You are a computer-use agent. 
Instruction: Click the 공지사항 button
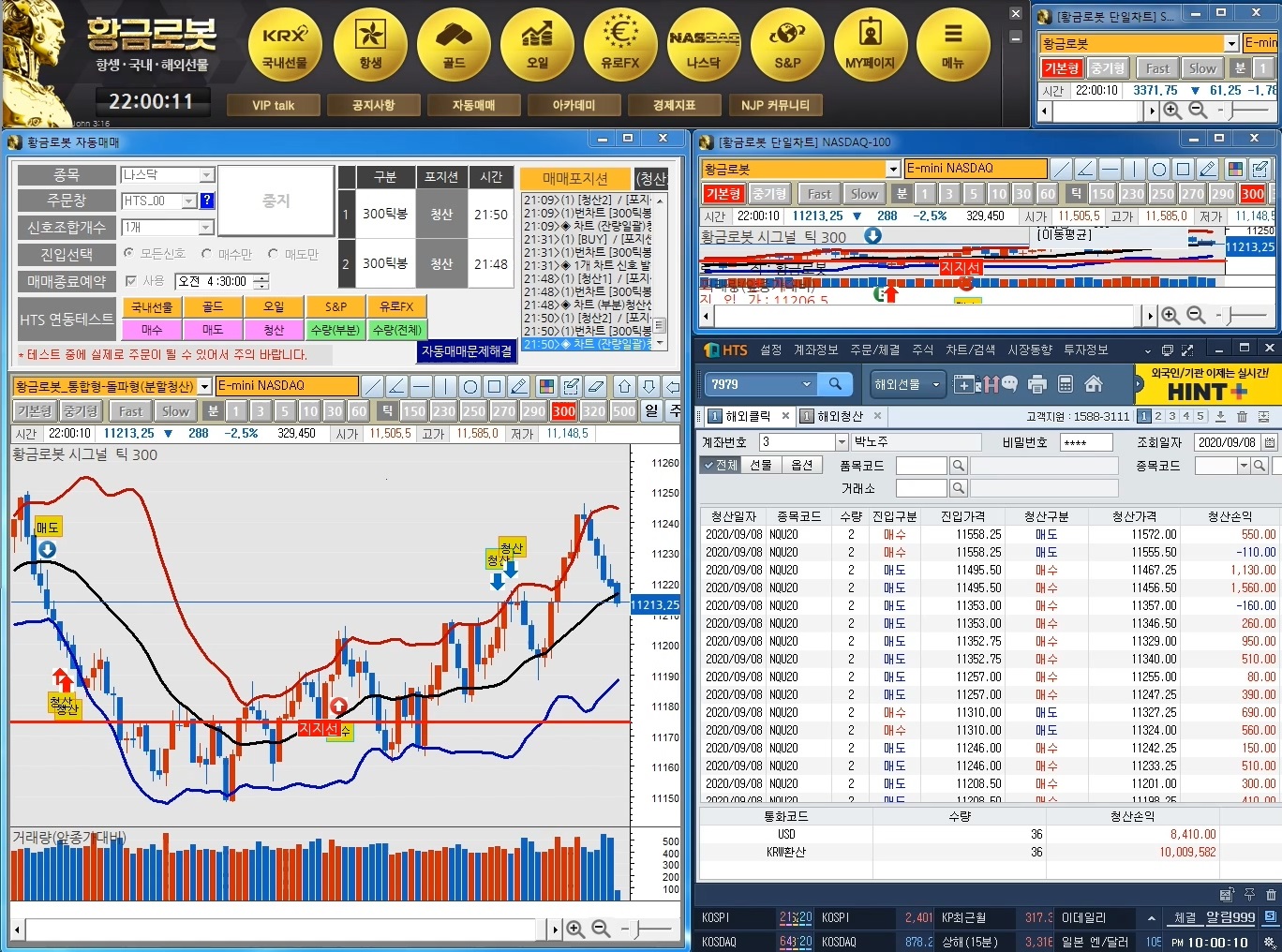point(373,105)
